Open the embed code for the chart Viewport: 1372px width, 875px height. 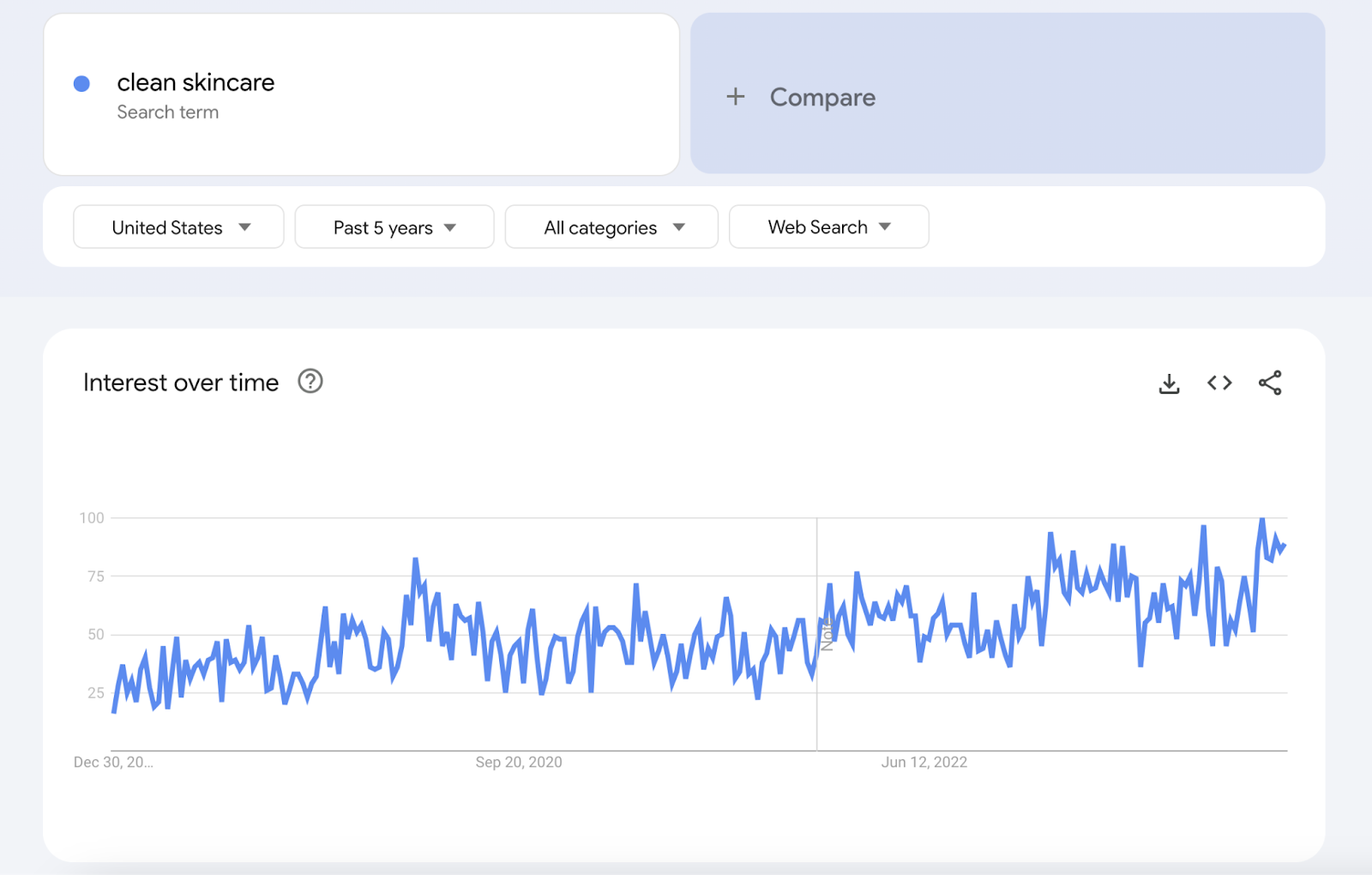click(x=1219, y=383)
